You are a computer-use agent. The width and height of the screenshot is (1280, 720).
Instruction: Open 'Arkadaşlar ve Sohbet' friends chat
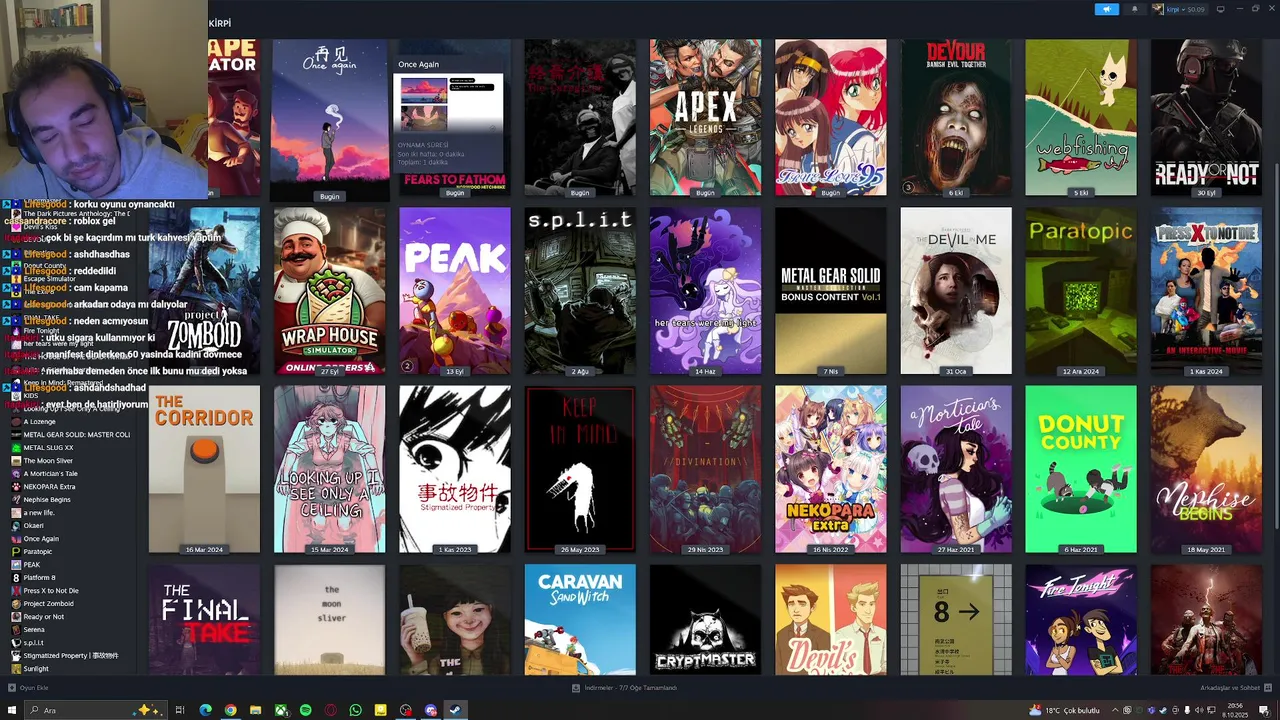coord(1236,688)
